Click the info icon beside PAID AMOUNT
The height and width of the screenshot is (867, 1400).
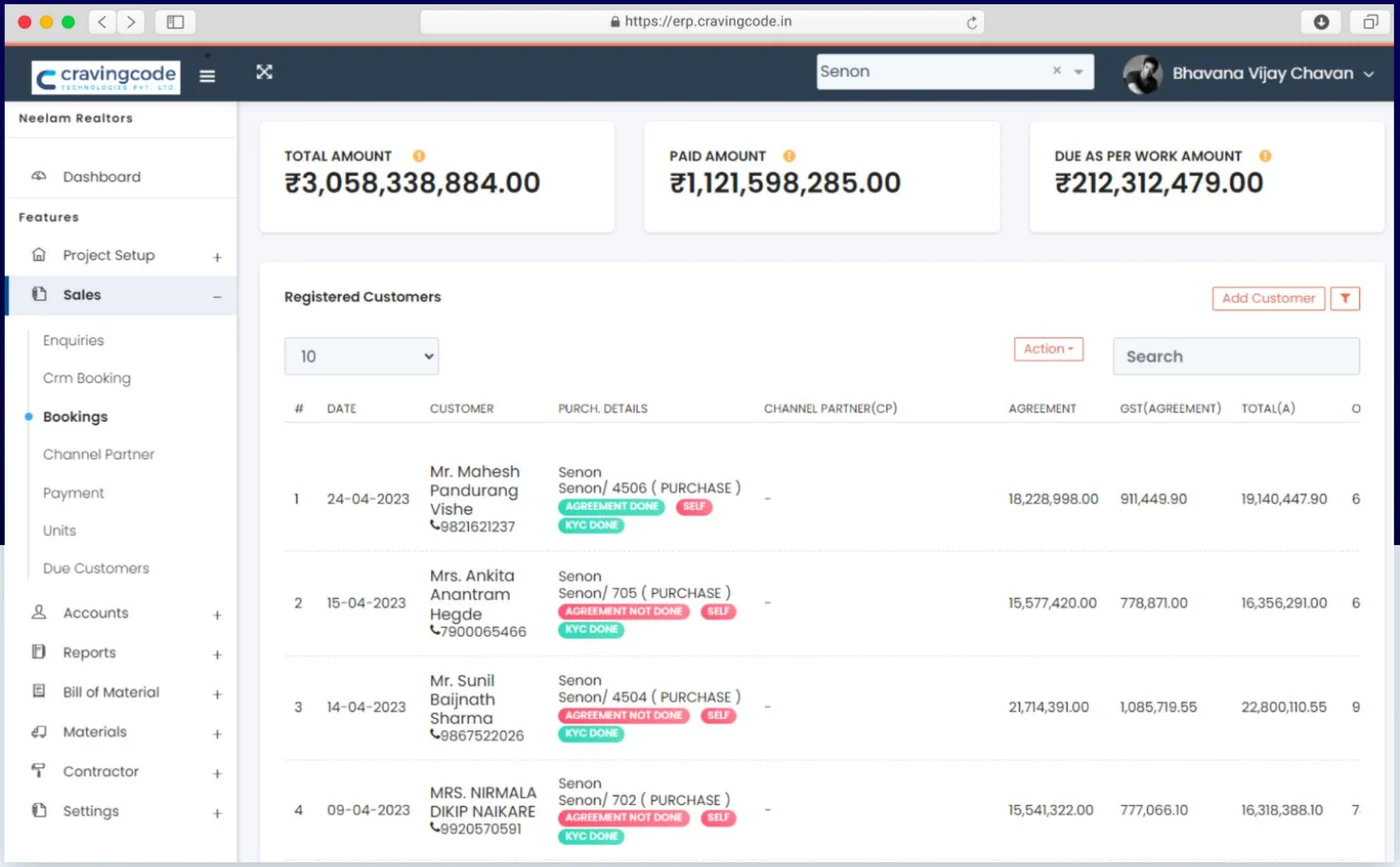[x=789, y=156]
